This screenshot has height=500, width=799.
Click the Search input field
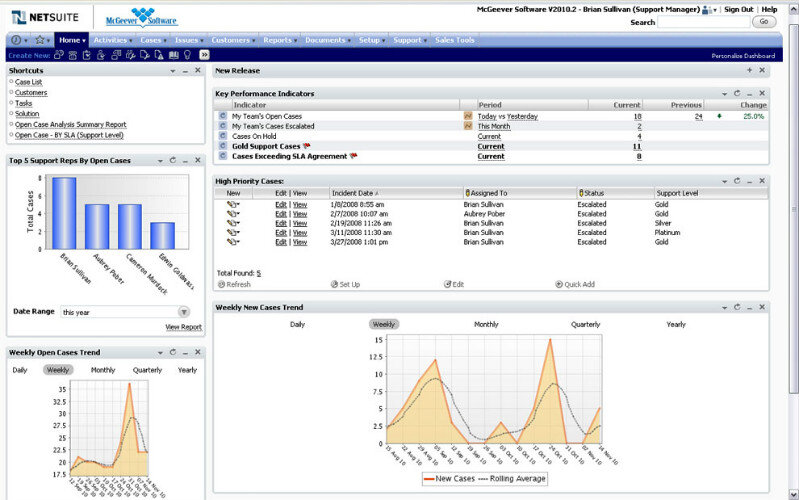(x=703, y=22)
